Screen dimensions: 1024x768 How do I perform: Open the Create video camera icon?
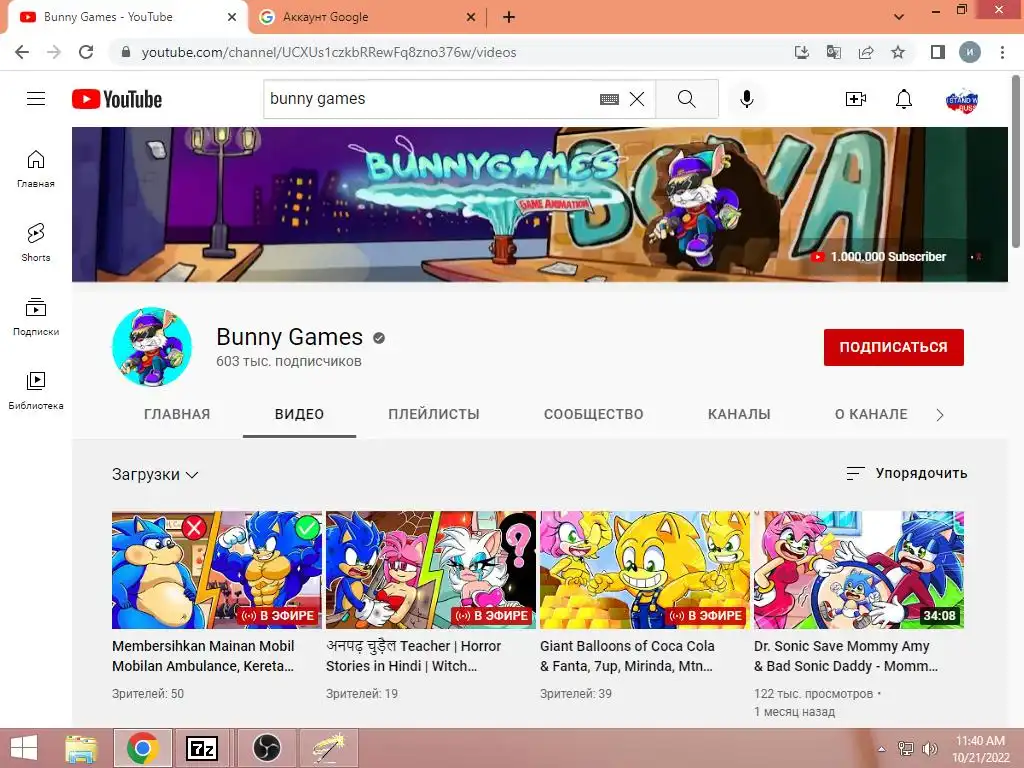pos(856,99)
